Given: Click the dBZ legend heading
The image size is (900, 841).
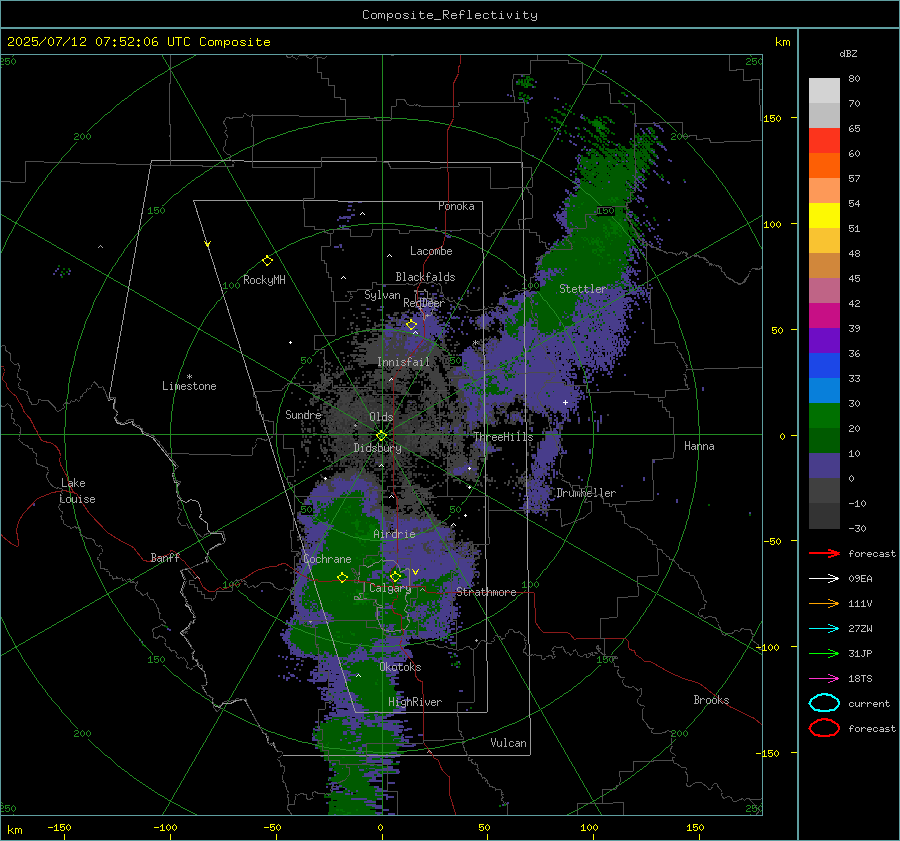Looking at the screenshot, I should click(848, 54).
